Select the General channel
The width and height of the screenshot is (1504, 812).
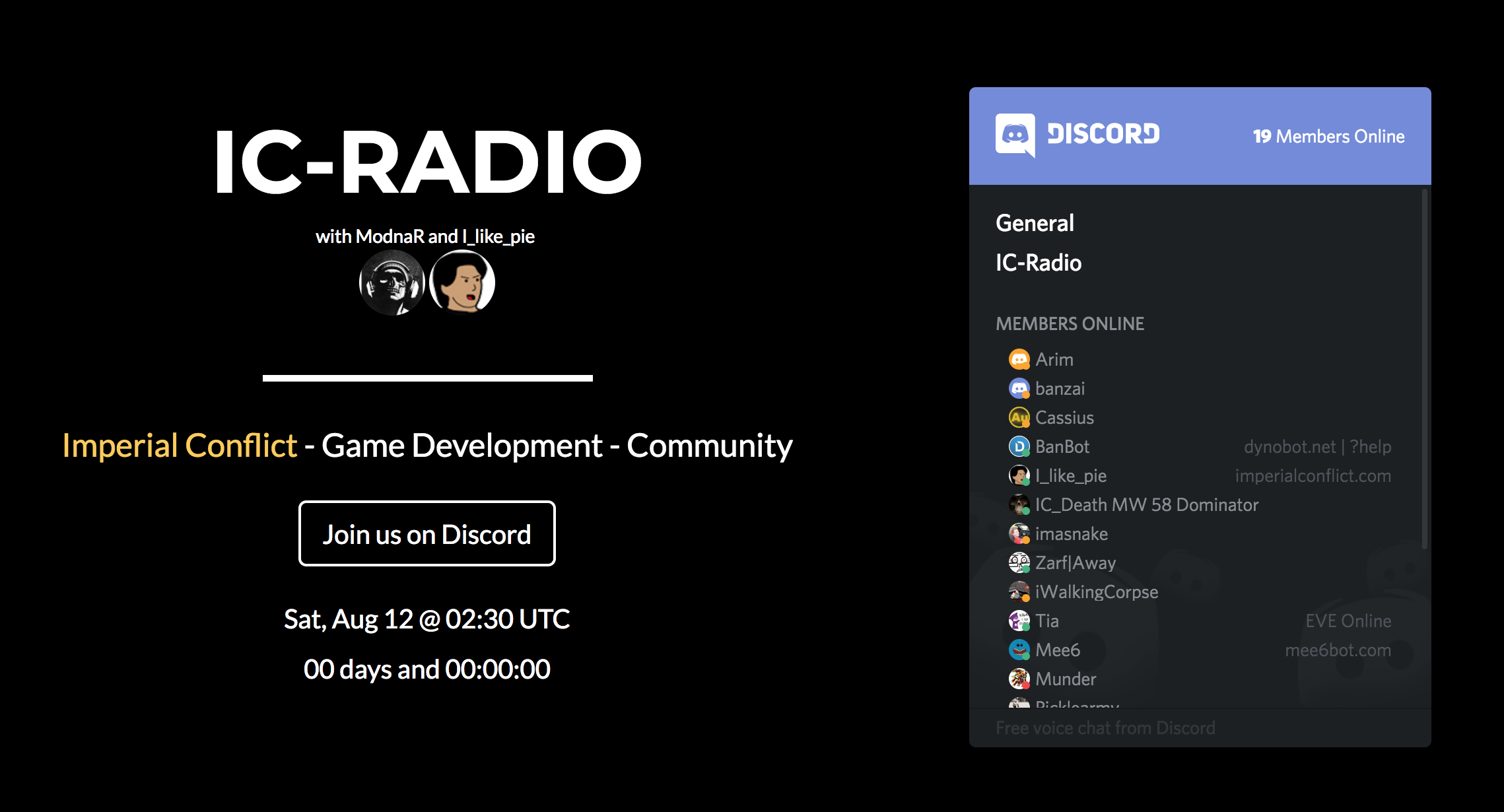[x=1035, y=223]
